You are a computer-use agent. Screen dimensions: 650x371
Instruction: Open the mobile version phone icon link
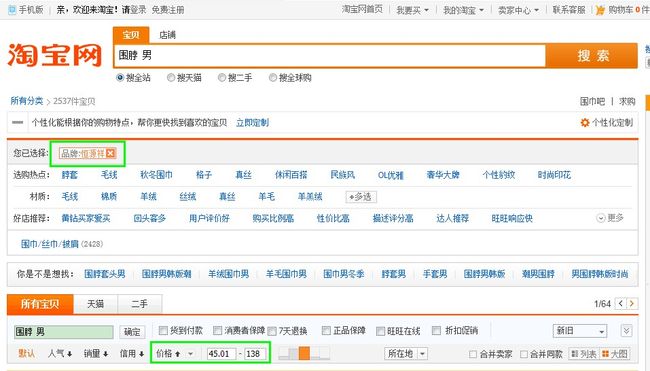point(12,10)
